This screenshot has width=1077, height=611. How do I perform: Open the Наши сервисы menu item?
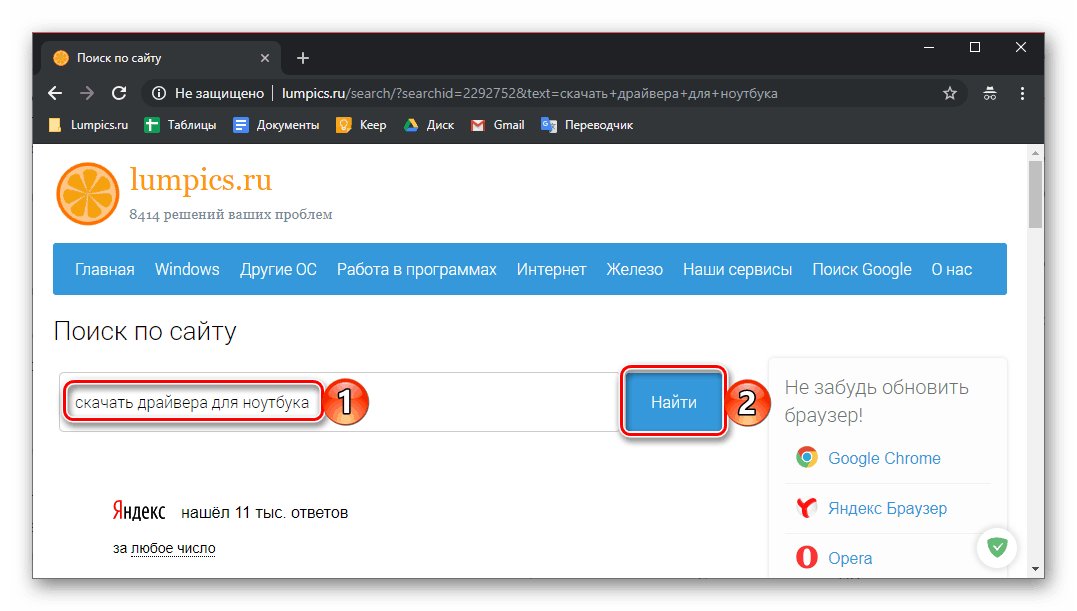738,270
